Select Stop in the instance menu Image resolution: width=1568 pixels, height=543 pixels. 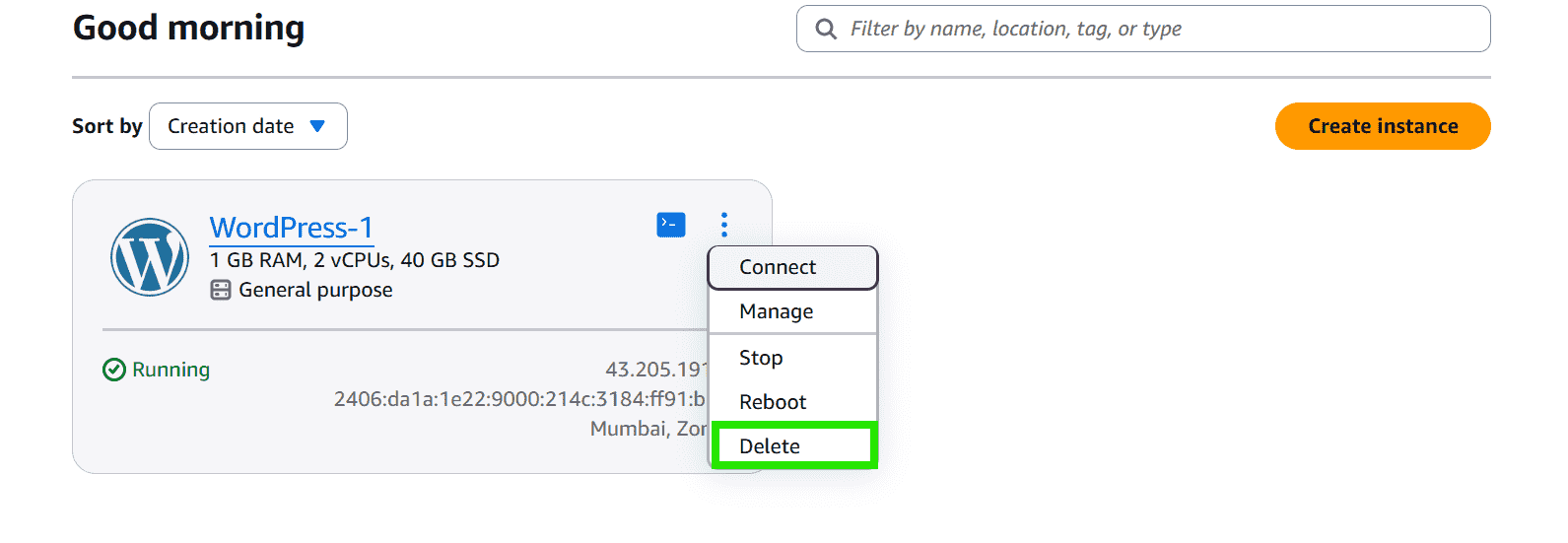[x=792, y=358]
